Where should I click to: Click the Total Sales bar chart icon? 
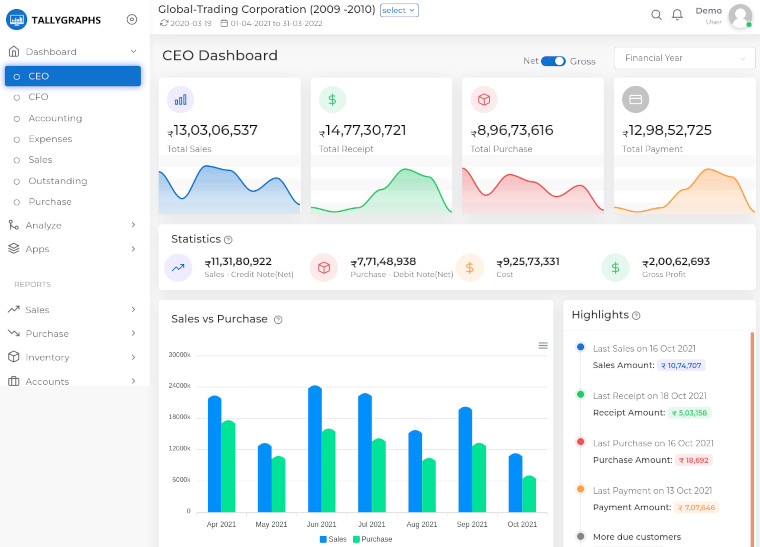[180, 100]
